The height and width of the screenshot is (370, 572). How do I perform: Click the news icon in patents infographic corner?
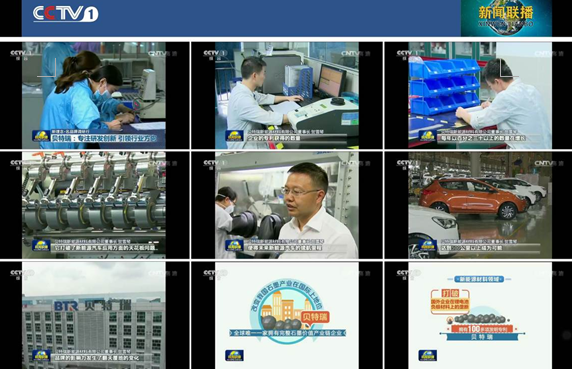[x=428, y=355]
